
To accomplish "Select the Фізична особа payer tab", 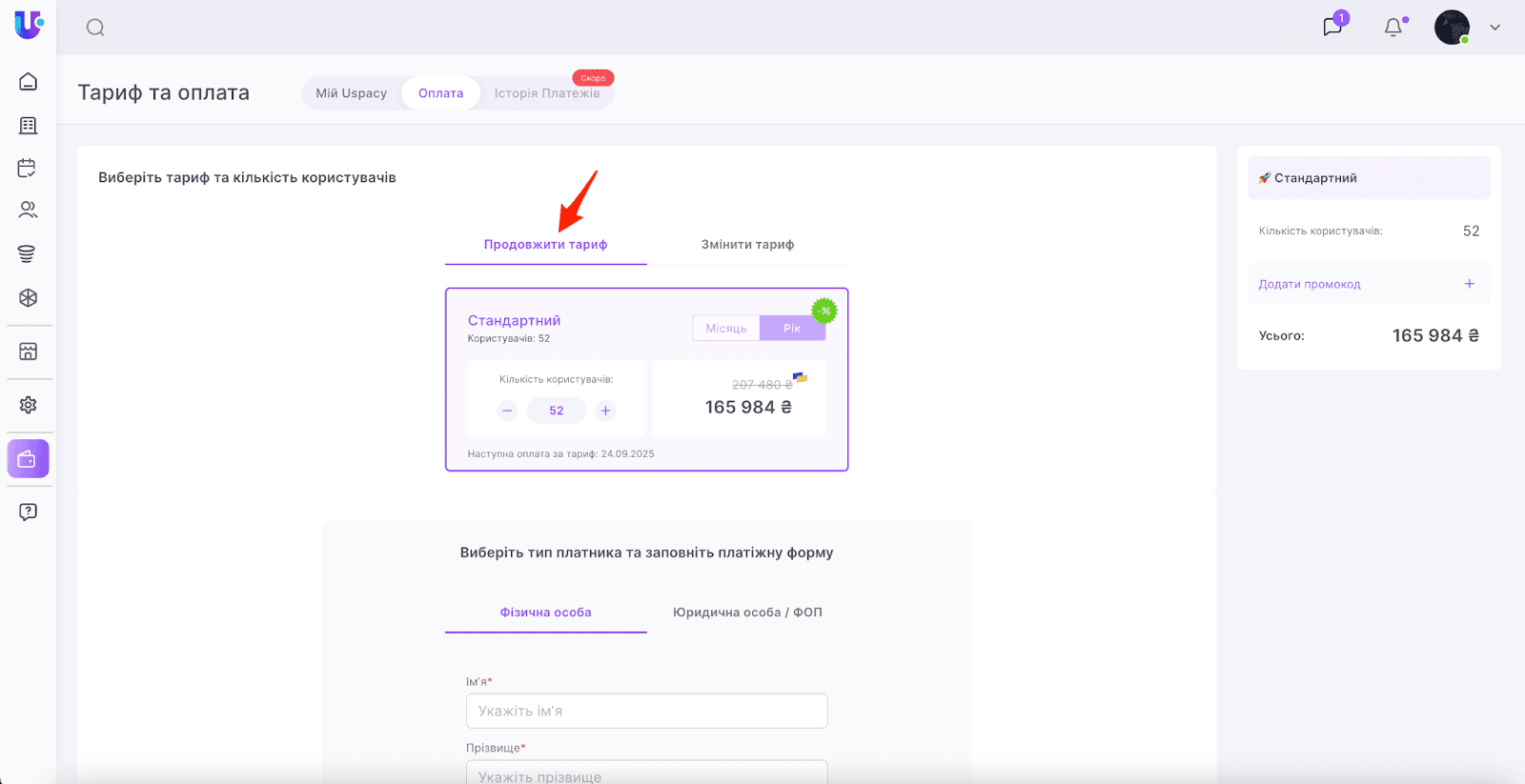I will point(545,613).
